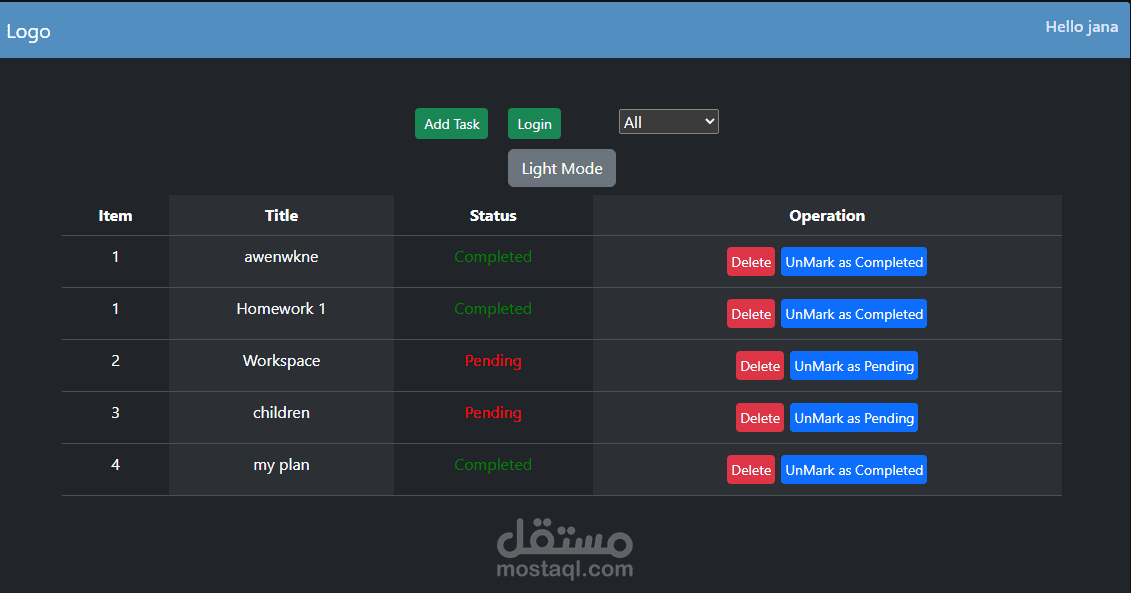Click Completed status of Homework 1
The height and width of the screenshot is (593, 1131).
[x=493, y=309]
